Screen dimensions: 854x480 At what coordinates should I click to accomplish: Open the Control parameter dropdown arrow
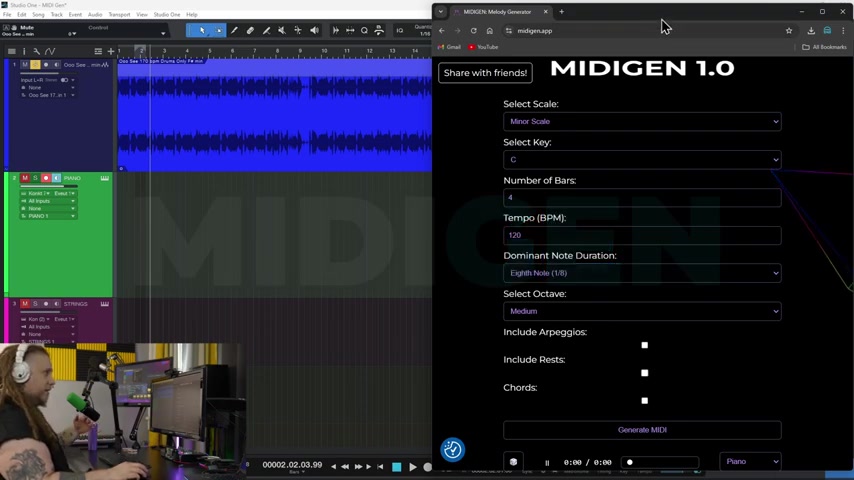pyautogui.click(x=163, y=34)
